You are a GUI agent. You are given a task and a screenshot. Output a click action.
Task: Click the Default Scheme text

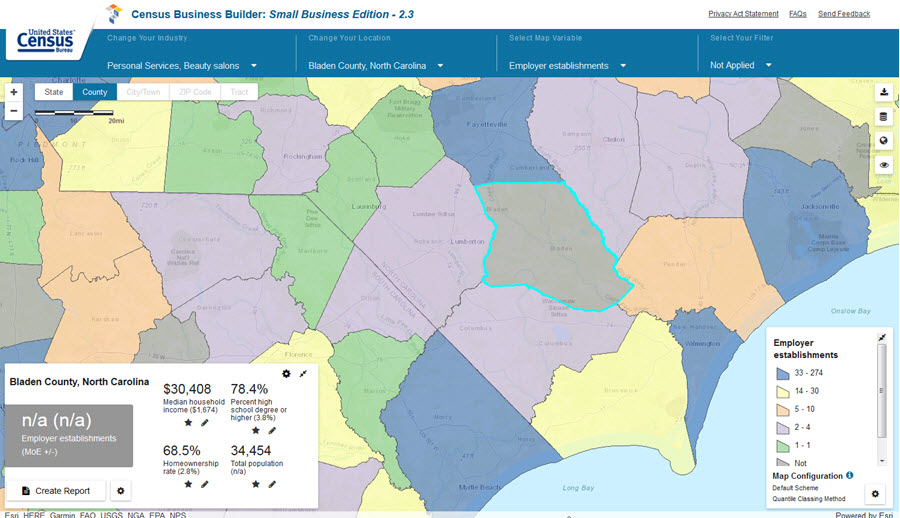(x=795, y=488)
